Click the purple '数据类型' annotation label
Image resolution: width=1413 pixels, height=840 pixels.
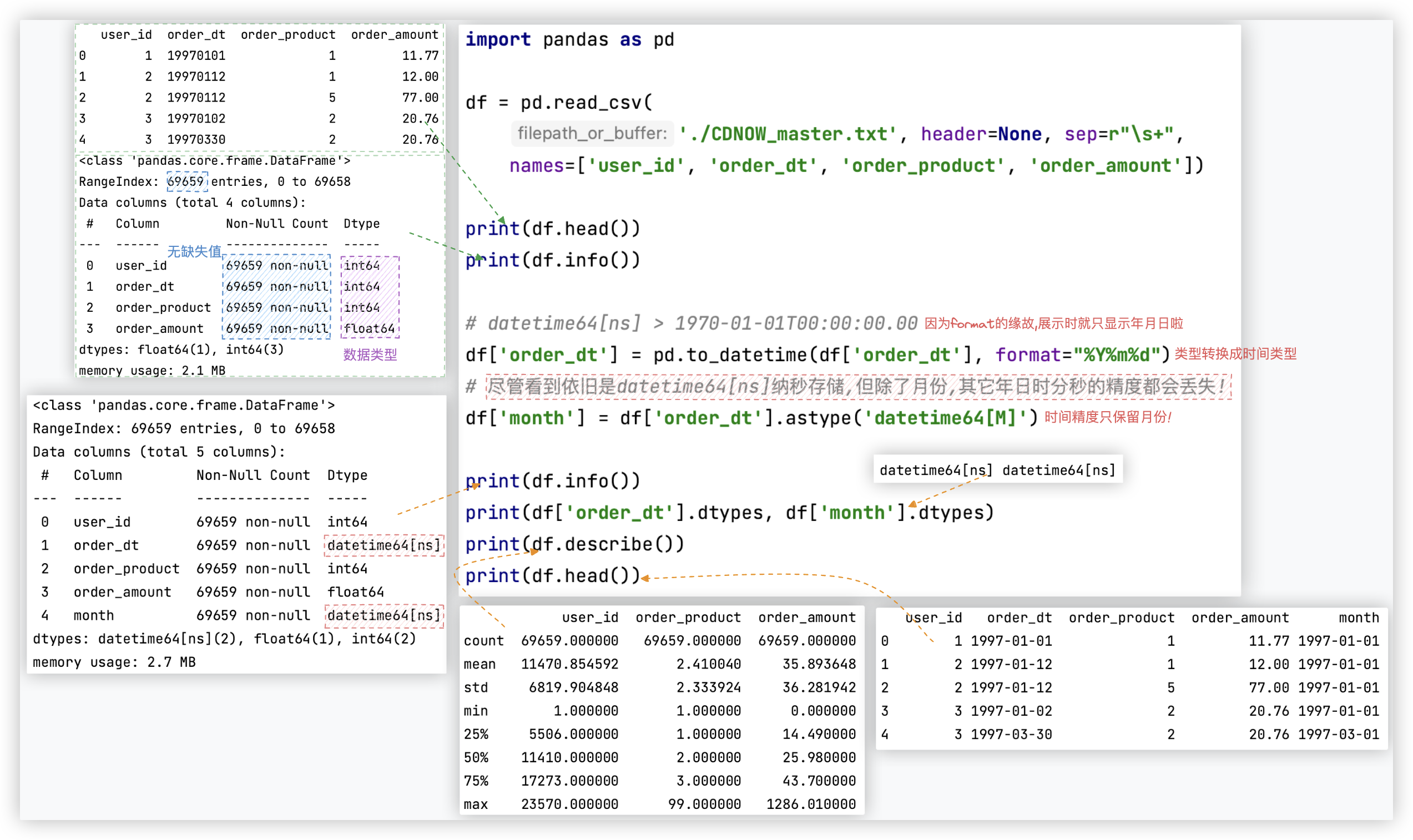(370, 355)
